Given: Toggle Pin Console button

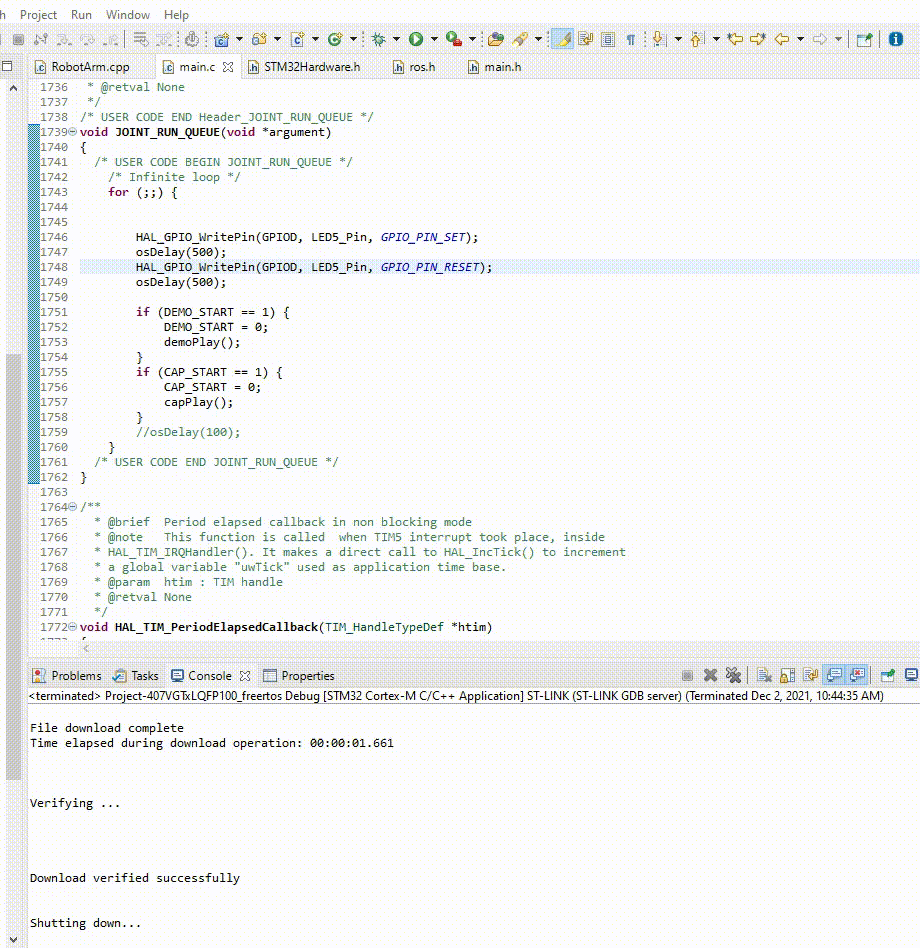Looking at the screenshot, I should [887, 675].
